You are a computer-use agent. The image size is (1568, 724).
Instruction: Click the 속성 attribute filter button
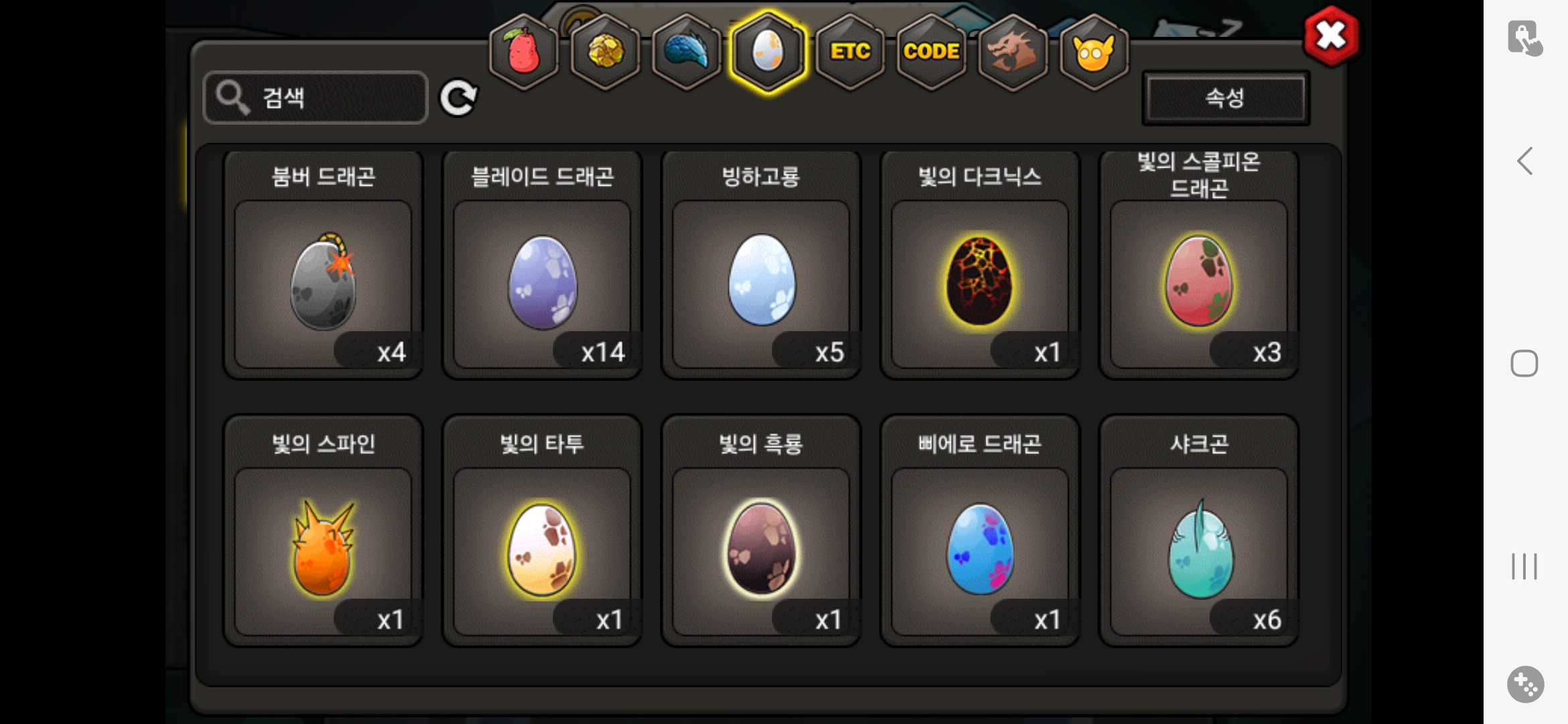[1226, 99]
